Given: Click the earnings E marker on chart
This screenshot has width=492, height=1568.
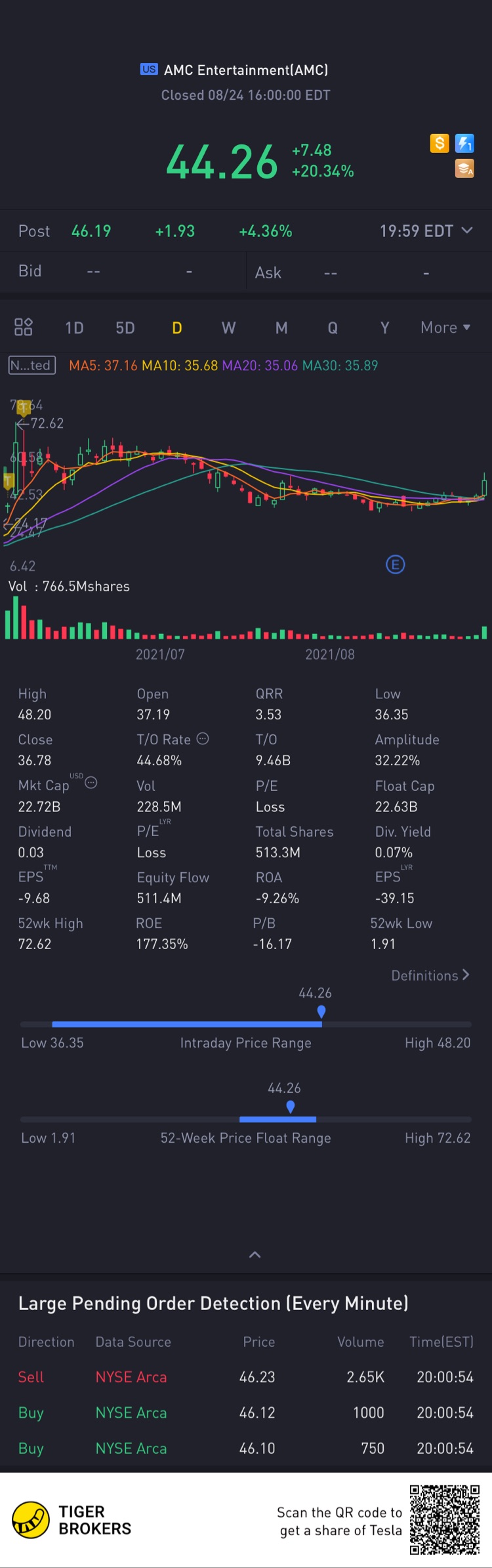Looking at the screenshot, I should click(395, 564).
